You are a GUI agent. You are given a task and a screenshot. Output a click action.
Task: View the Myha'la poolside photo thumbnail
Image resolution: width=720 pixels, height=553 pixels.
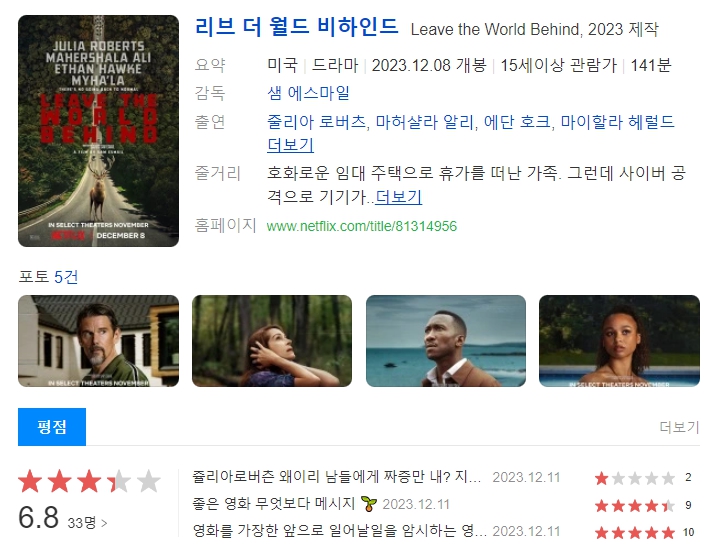point(619,341)
